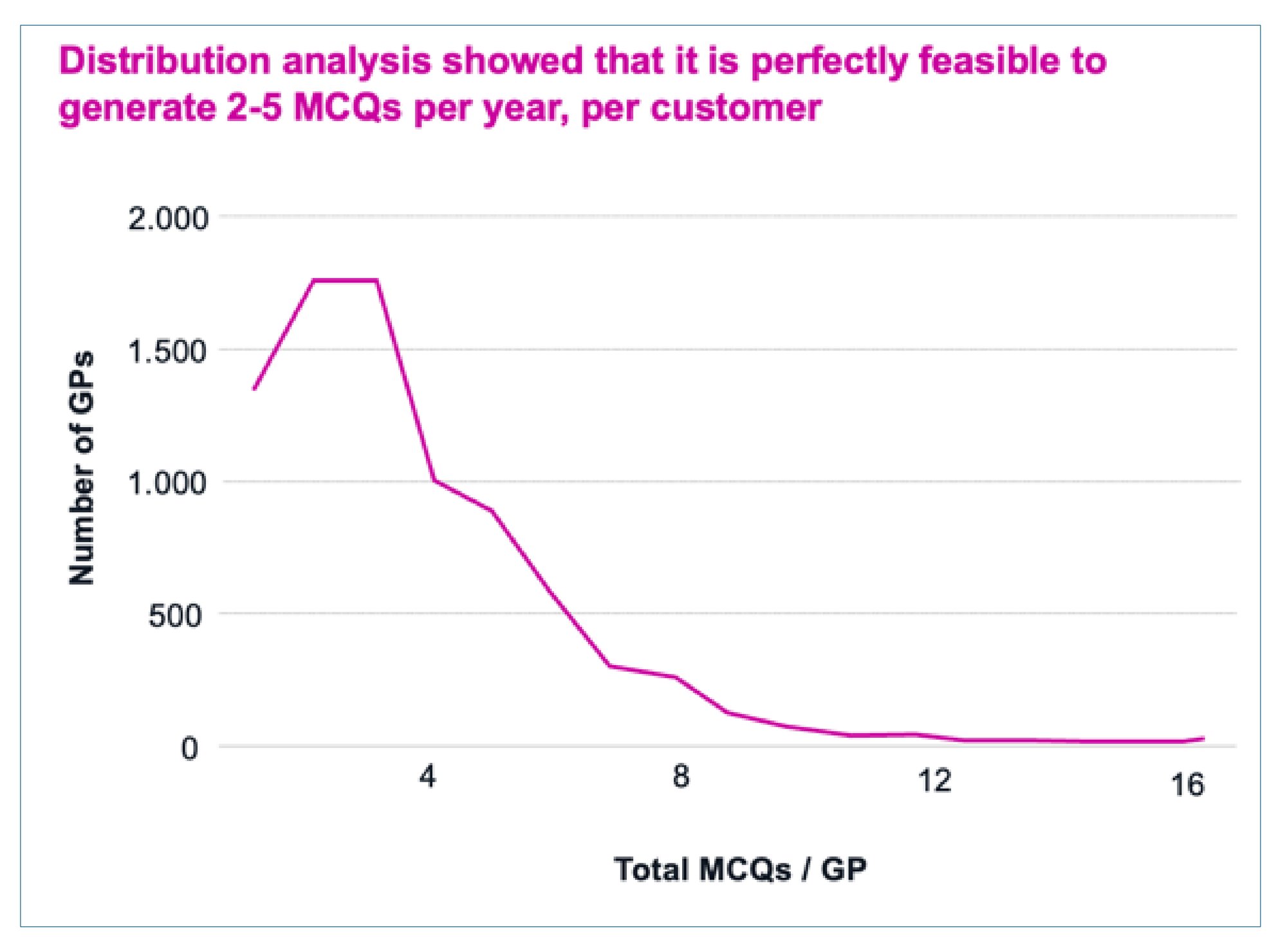Click the right end of the magenta line
1287x952 pixels.
click(1203, 738)
